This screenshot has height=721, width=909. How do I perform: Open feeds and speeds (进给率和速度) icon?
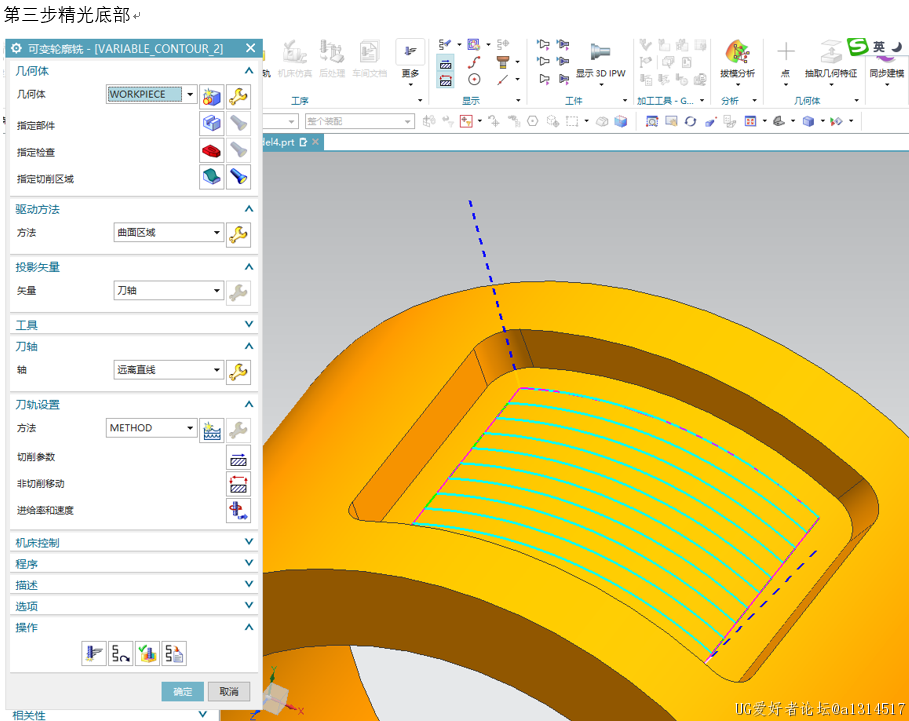[238, 511]
